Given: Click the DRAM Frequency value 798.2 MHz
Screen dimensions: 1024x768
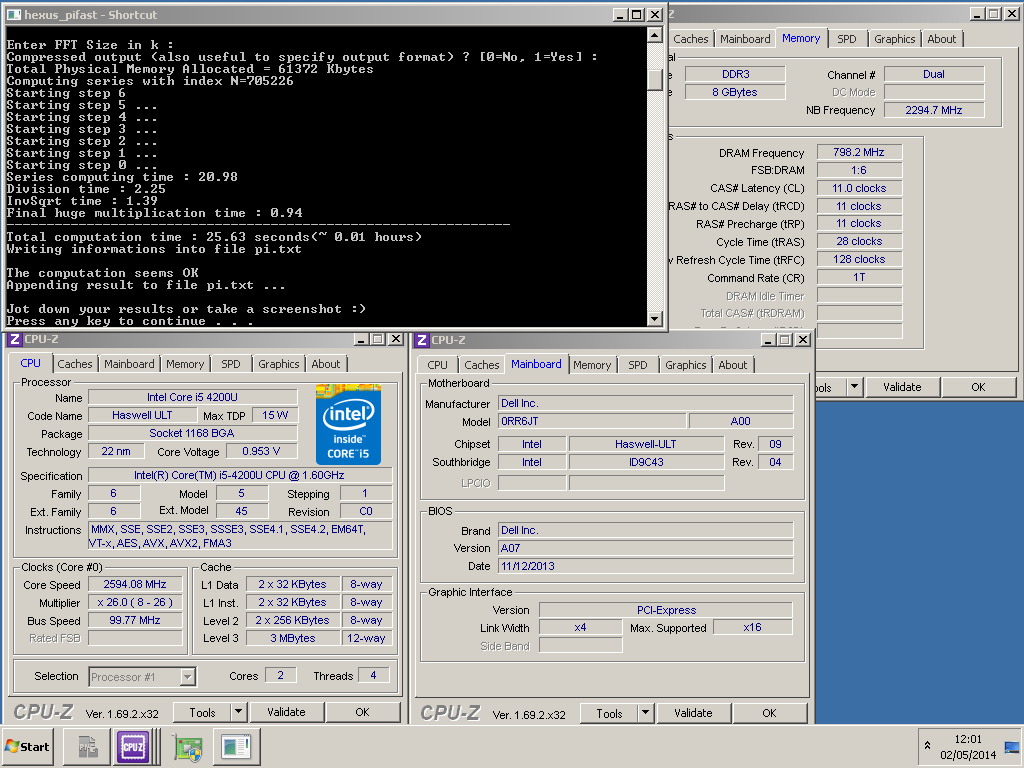Looking at the screenshot, I should click(859, 152).
